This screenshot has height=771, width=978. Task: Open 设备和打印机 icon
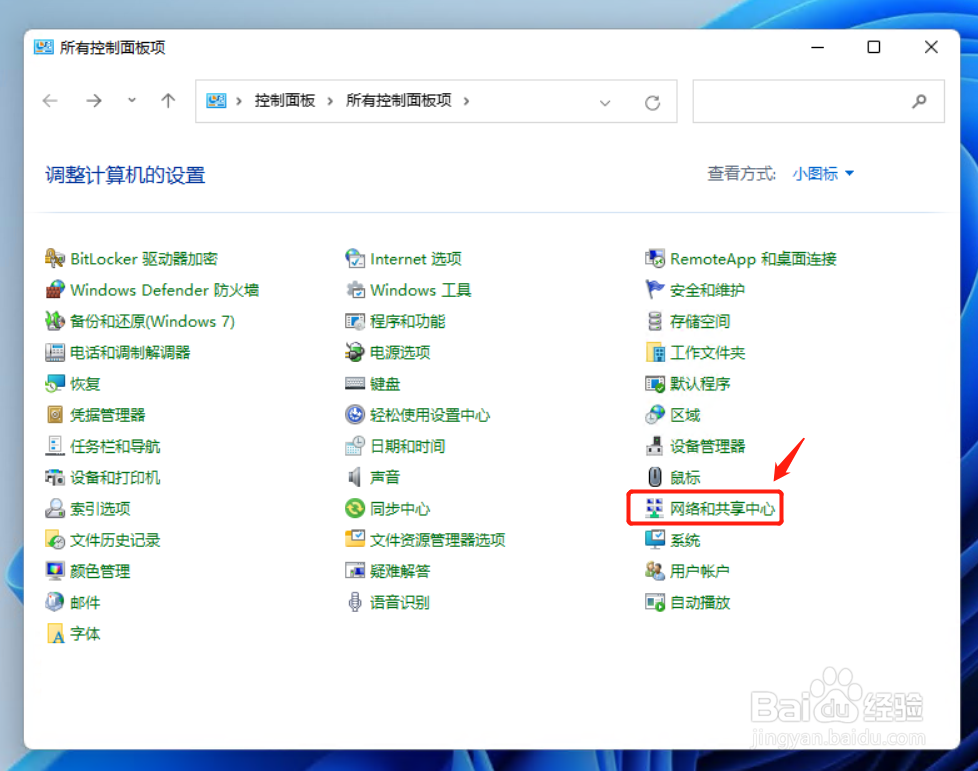[55, 477]
